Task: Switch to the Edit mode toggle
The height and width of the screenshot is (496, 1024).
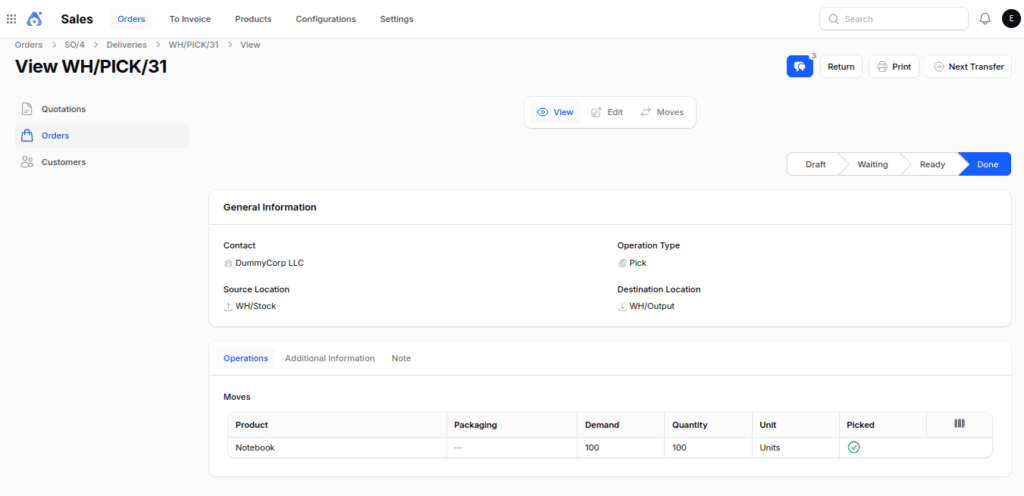Action: (x=607, y=112)
